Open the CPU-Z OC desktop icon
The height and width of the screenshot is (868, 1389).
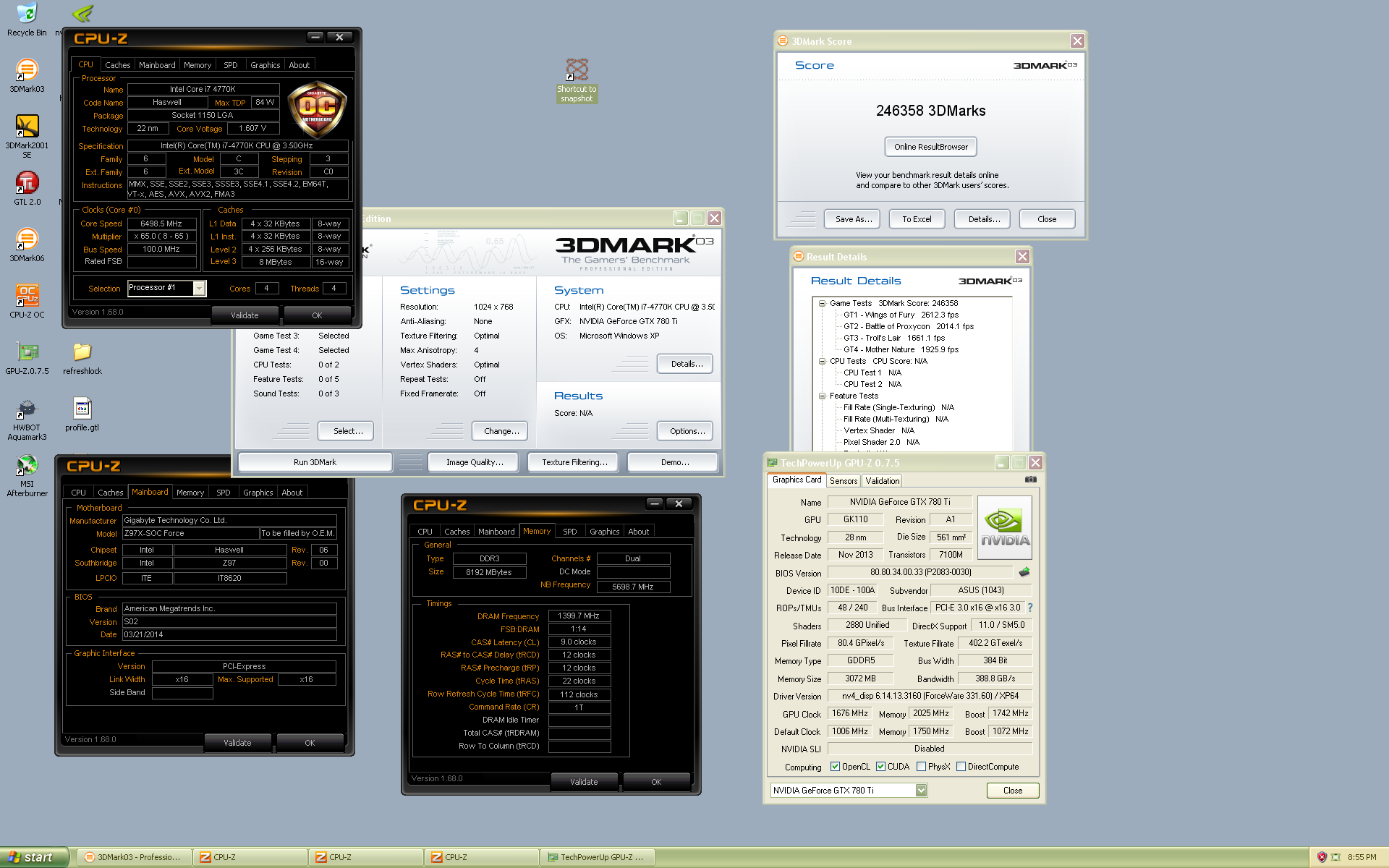pos(27,302)
